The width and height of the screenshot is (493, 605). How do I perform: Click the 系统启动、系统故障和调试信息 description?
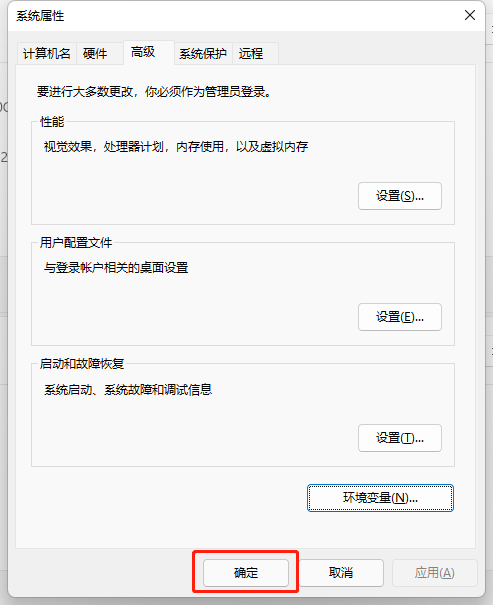tap(128, 390)
